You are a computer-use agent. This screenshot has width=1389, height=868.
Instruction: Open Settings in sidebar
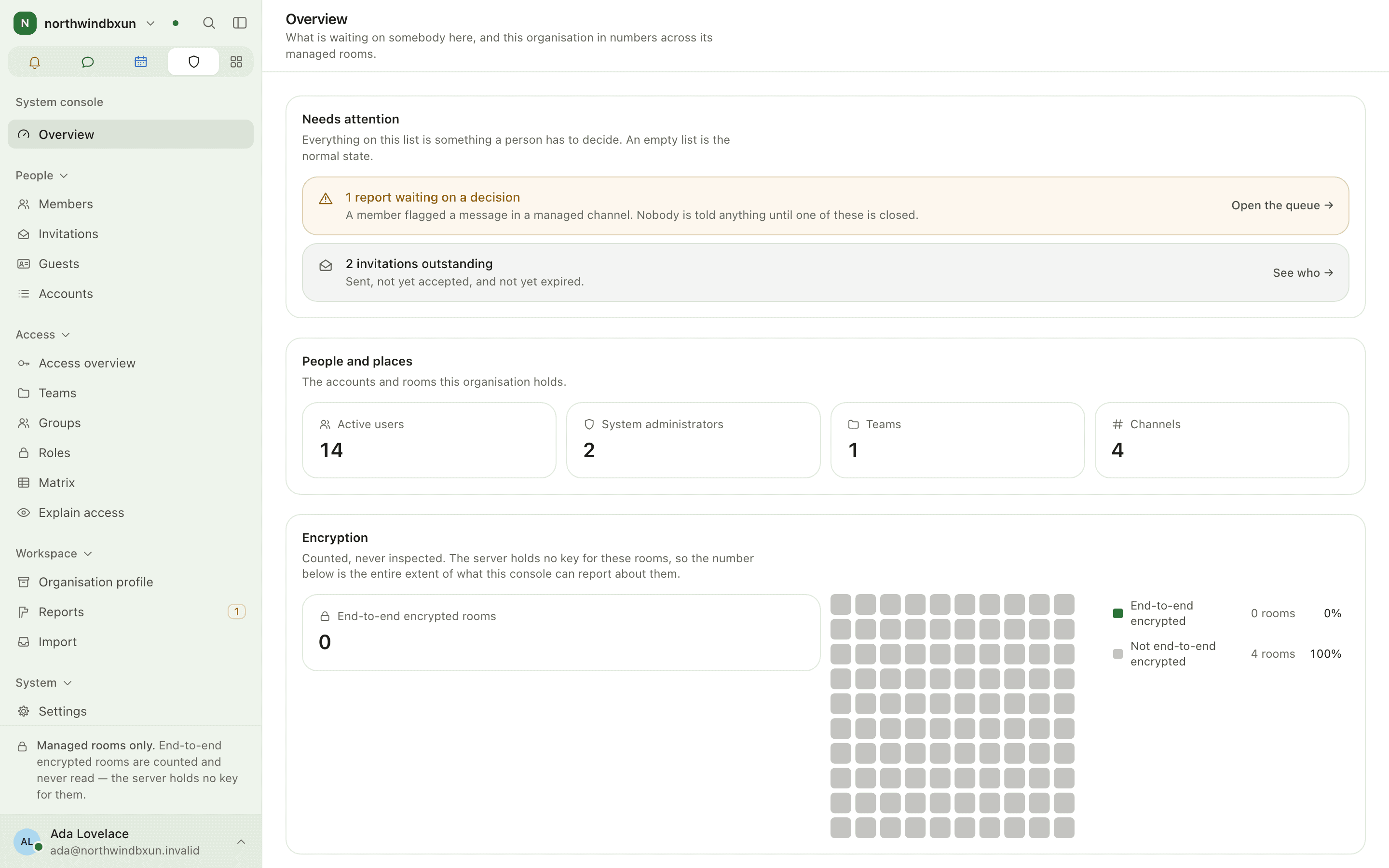tap(131, 711)
